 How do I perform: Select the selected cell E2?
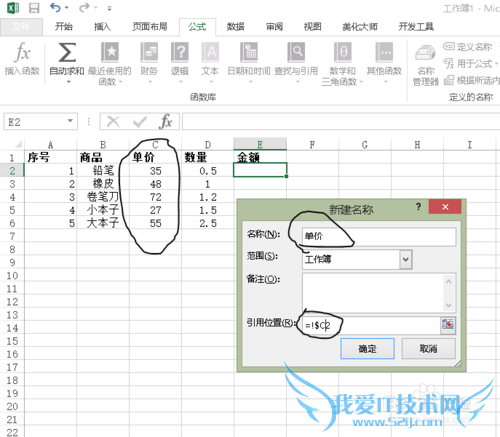coord(260,170)
